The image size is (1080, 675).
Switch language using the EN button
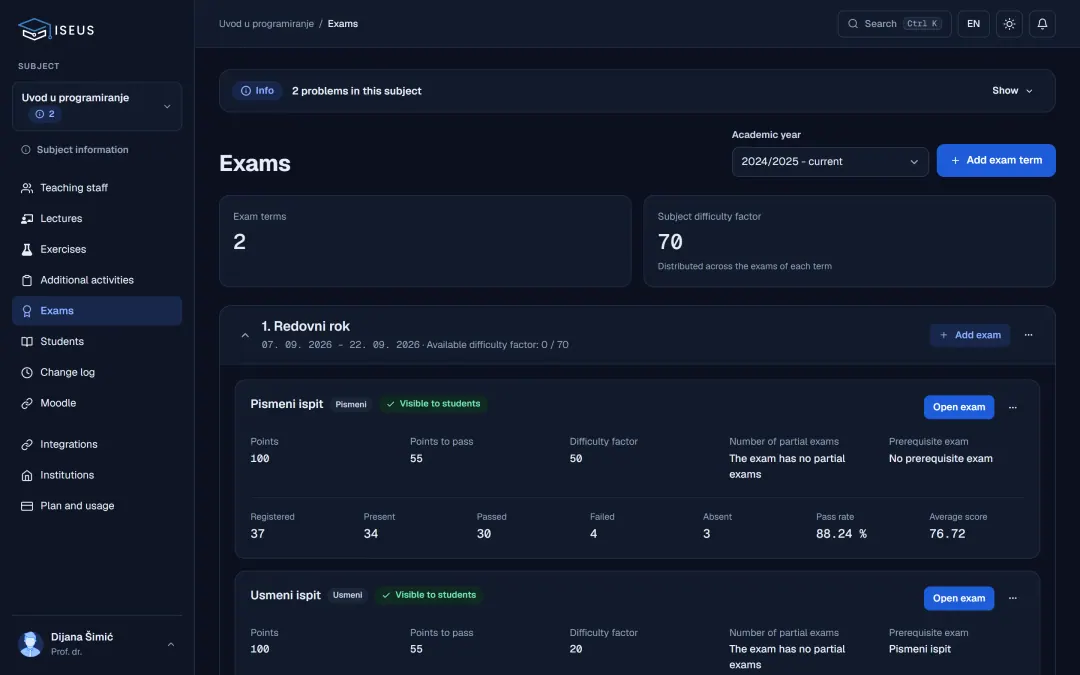coord(973,23)
